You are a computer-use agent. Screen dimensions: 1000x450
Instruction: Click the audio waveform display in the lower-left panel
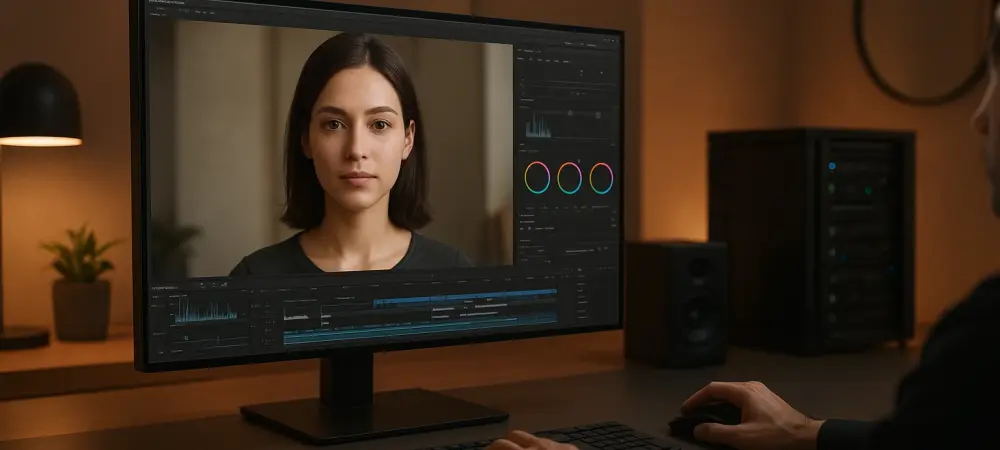pyautogui.click(x=206, y=310)
